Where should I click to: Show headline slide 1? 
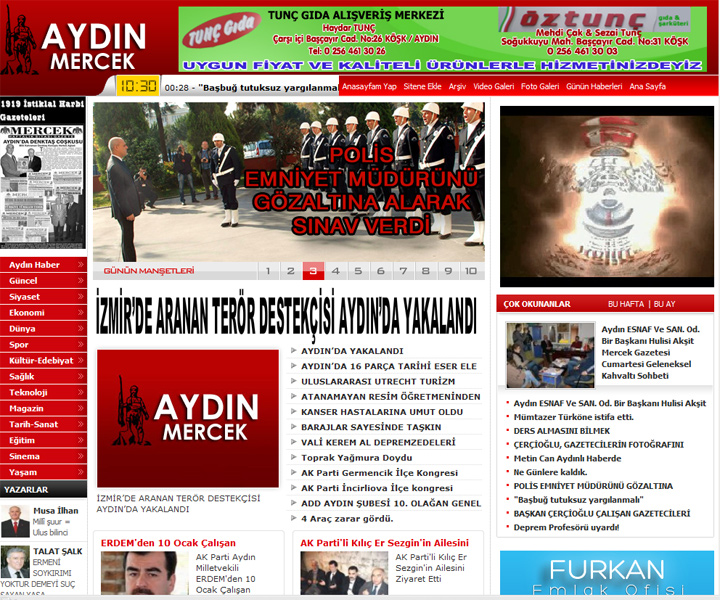coord(268,271)
